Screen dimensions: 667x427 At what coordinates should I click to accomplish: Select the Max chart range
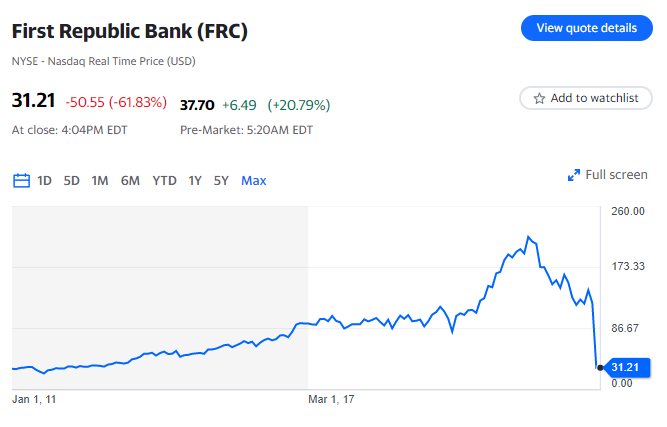point(254,181)
